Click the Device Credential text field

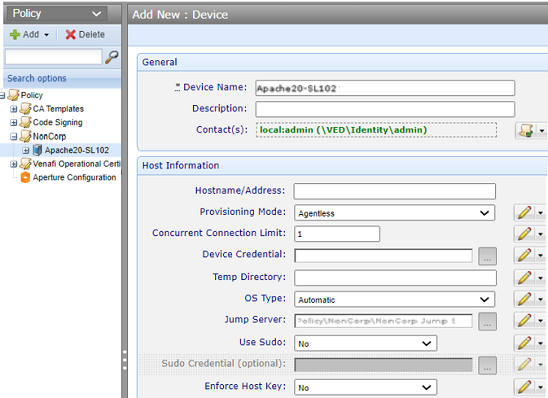tap(383, 256)
